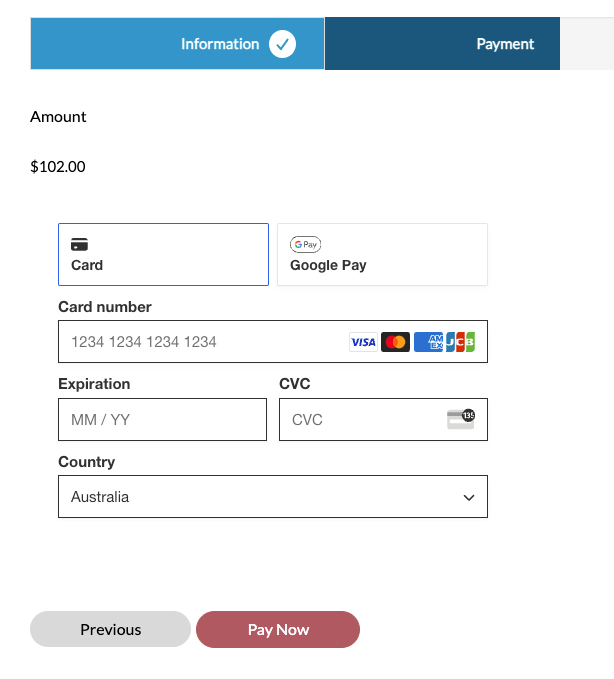The height and width of the screenshot is (679, 614).
Task: Click the American Express logo
Action: tap(428, 342)
